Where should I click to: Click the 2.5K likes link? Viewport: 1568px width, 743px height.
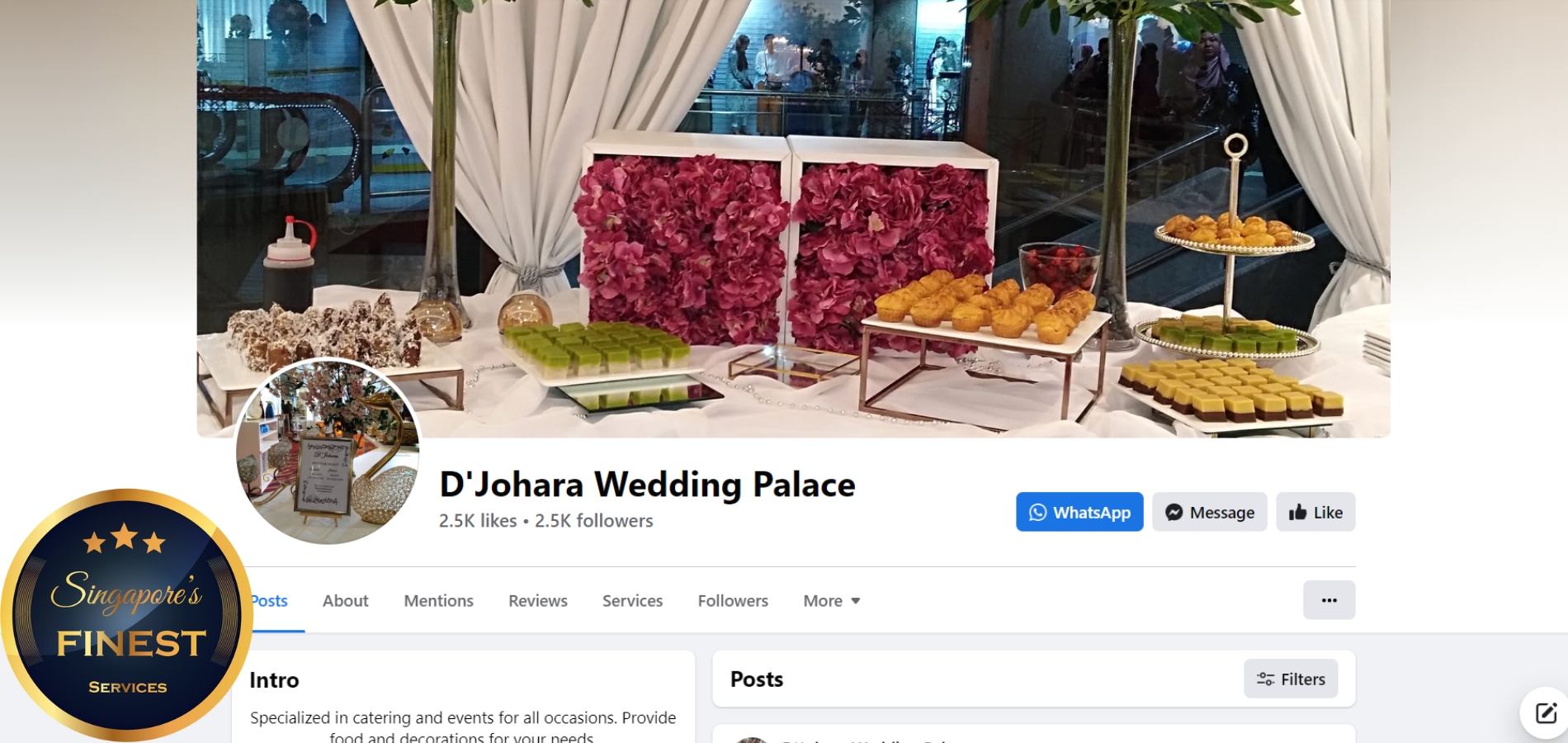(478, 521)
